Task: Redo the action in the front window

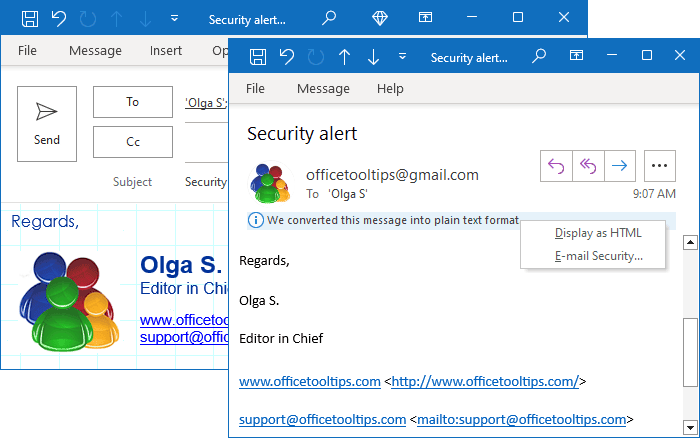Action: pos(316,57)
